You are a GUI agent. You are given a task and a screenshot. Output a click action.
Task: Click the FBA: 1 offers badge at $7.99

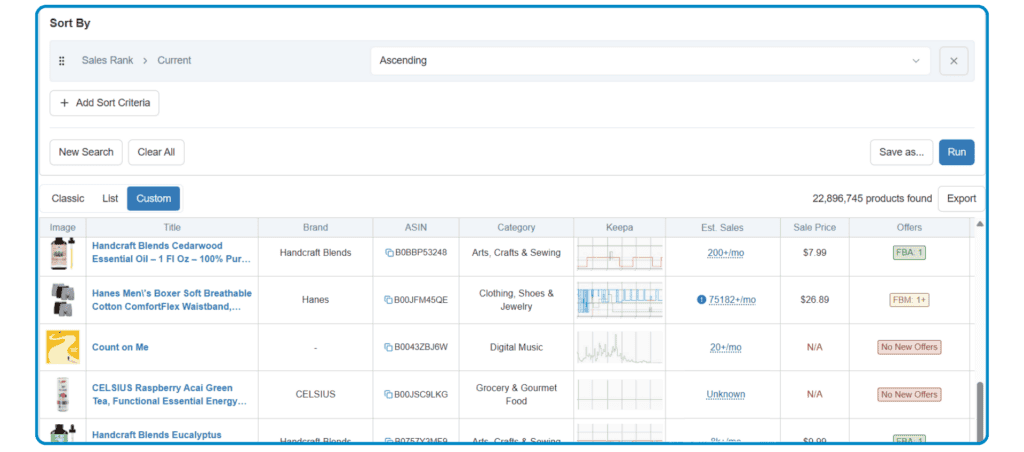909,253
